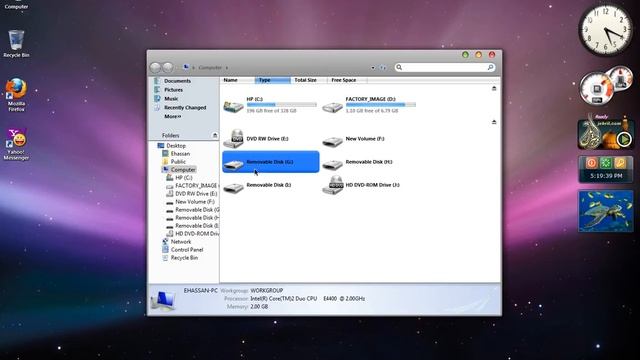Collapse the Folders pane
Viewport: 640px width, 360px height.
[x=215, y=136]
